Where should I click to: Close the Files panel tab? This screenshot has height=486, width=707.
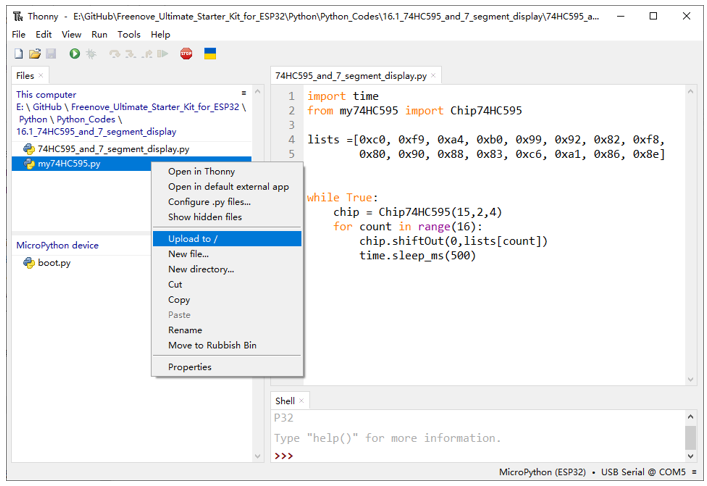click(41, 75)
